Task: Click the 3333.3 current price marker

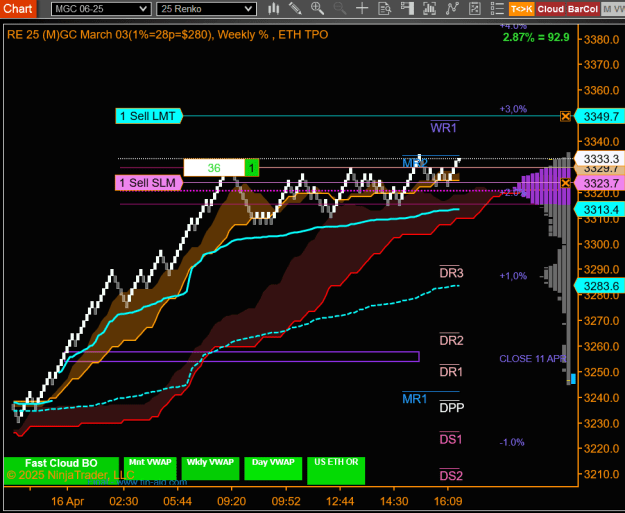Action: point(600,159)
